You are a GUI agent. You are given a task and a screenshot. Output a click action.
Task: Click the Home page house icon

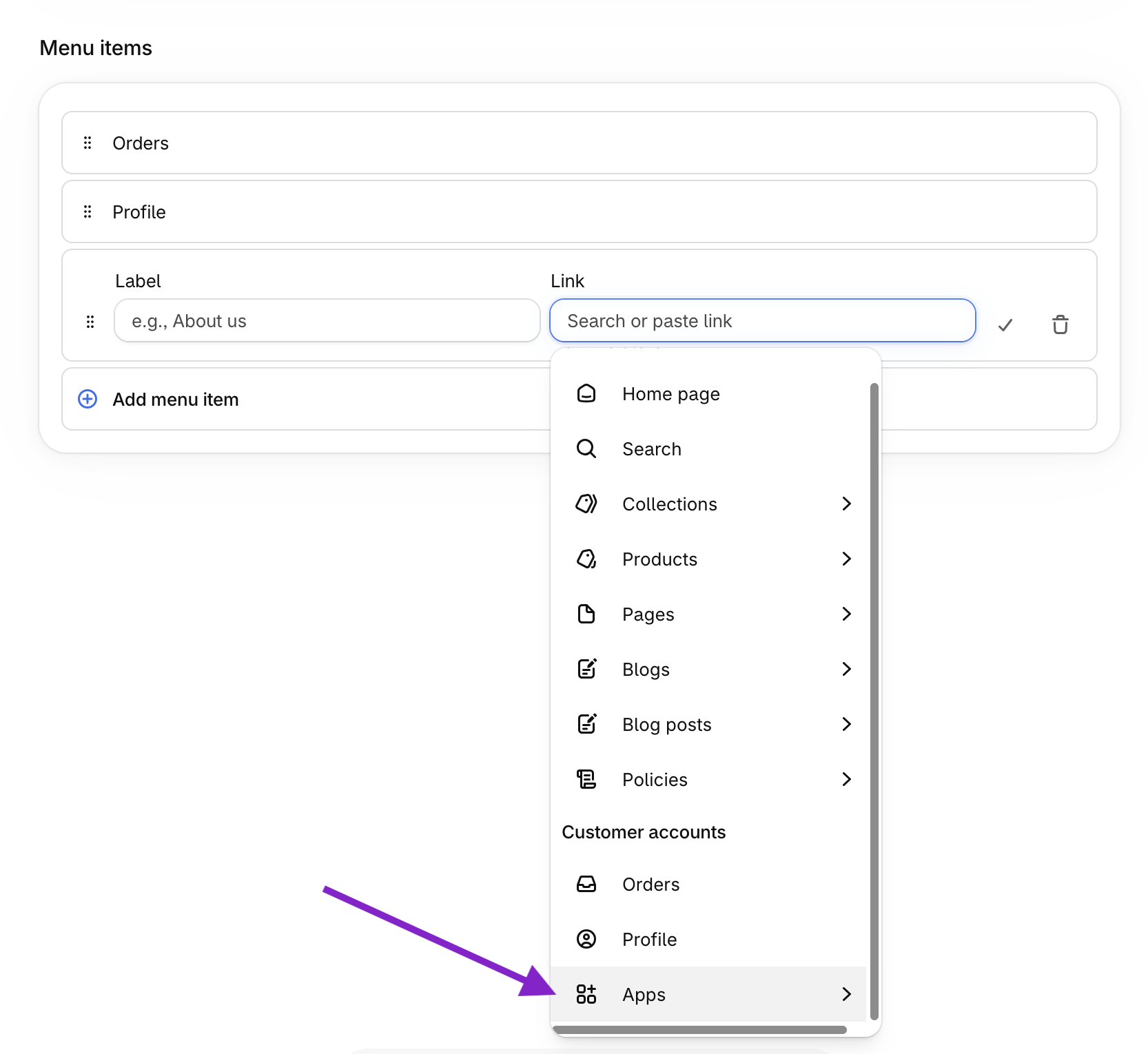[586, 393]
